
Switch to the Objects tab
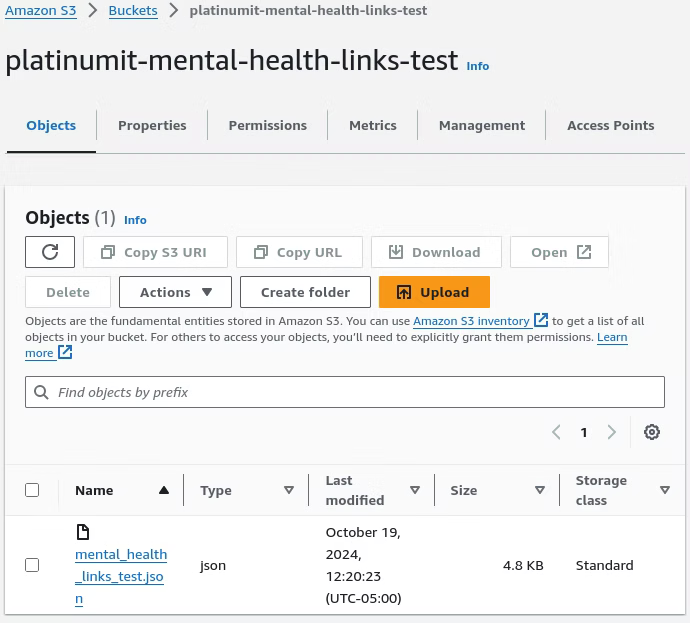pos(51,125)
